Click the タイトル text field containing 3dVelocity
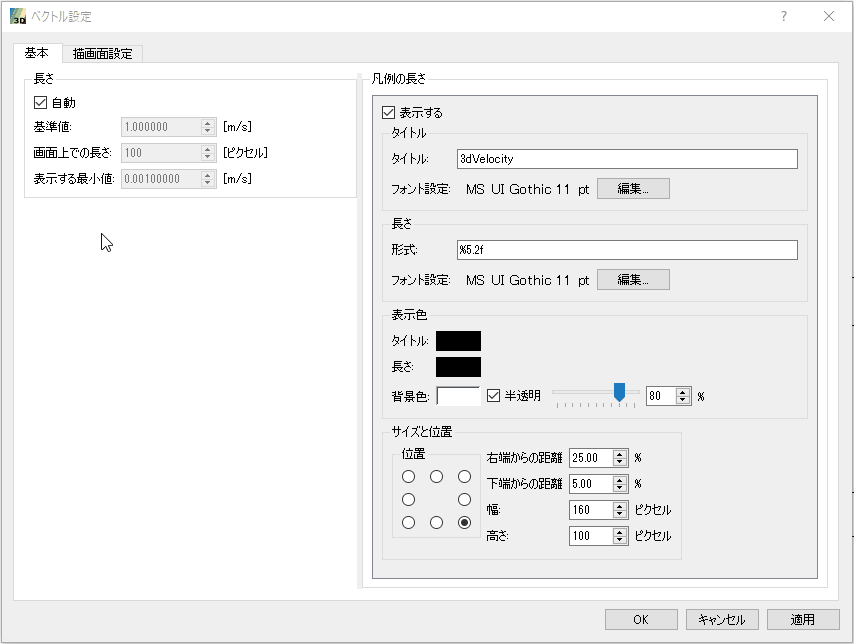This screenshot has width=854, height=644. click(627, 159)
